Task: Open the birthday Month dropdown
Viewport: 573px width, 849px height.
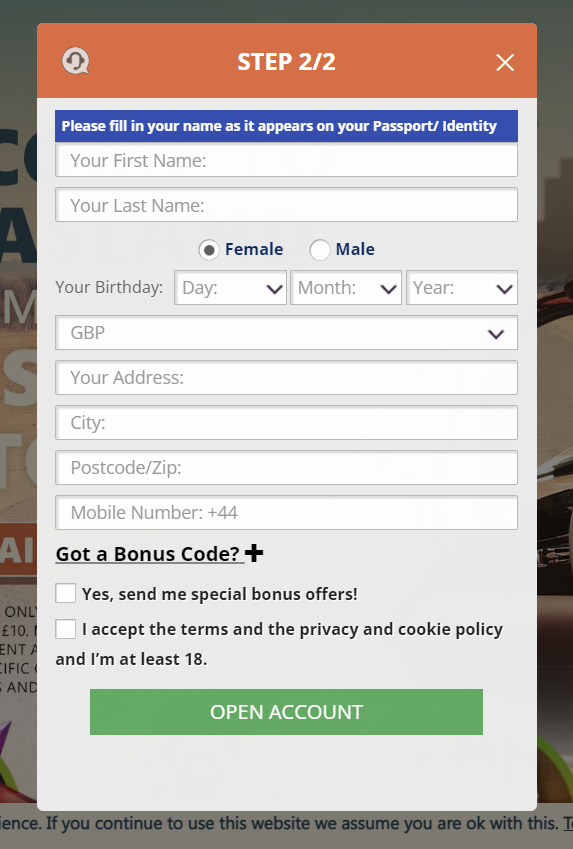Action: 346,288
